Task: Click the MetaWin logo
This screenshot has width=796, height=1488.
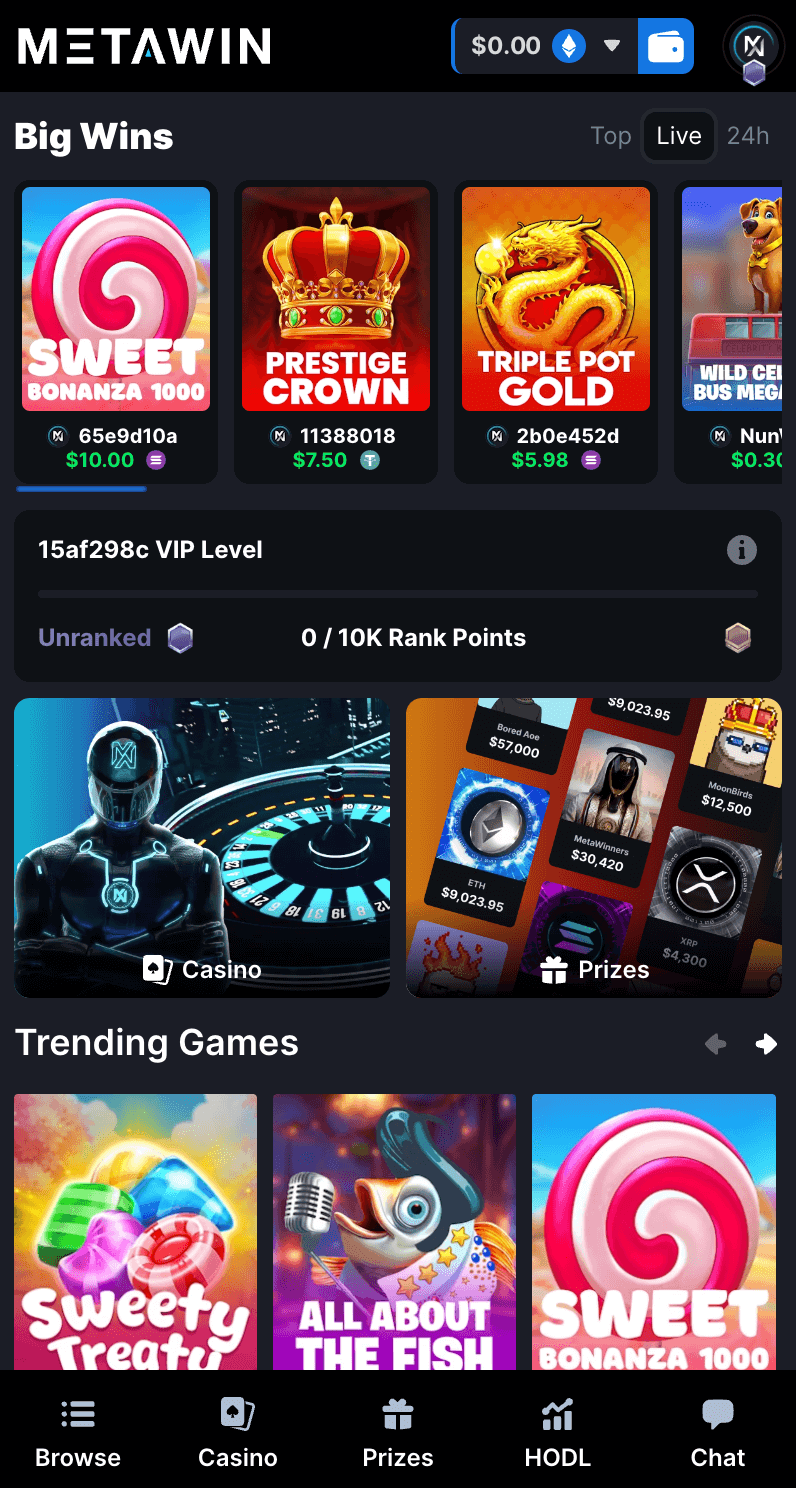Action: point(144,46)
